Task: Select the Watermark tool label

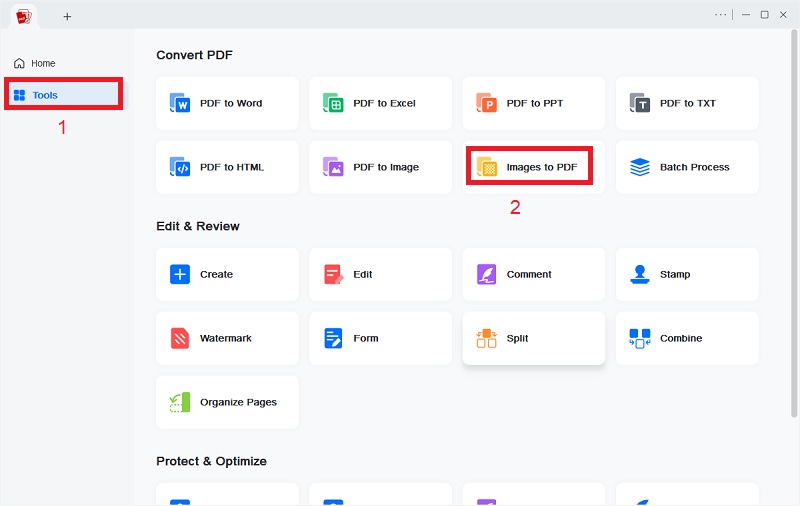Action: 226,338
